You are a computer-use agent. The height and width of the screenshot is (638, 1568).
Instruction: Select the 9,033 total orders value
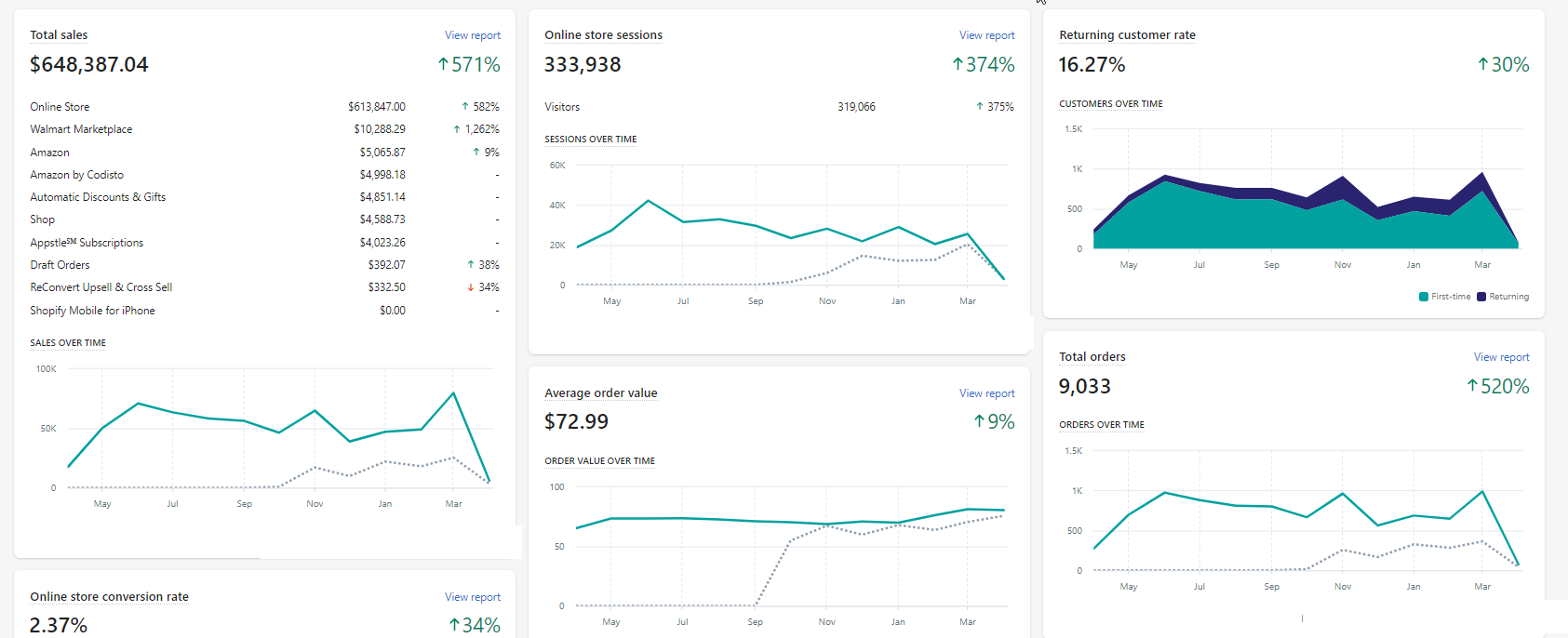pyautogui.click(x=1084, y=386)
